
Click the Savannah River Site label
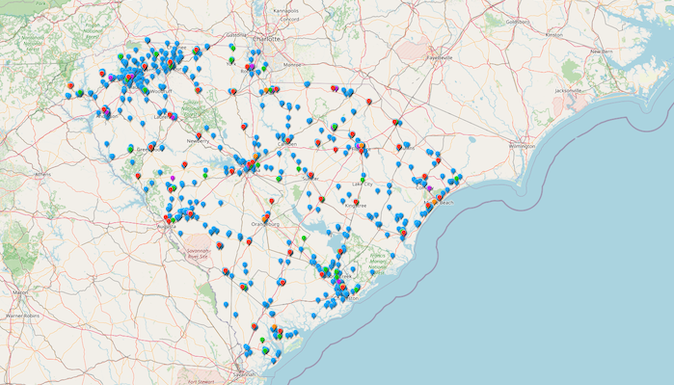click(197, 253)
